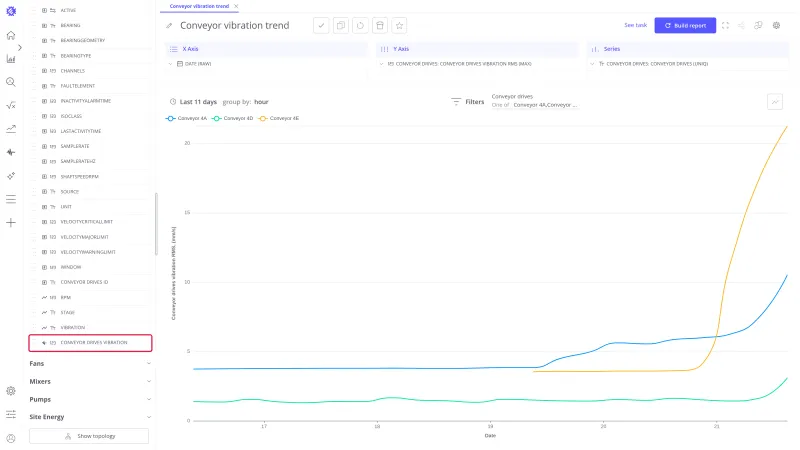Click the line chart type button
Viewport: 800px width, 450px height.
coord(775,102)
